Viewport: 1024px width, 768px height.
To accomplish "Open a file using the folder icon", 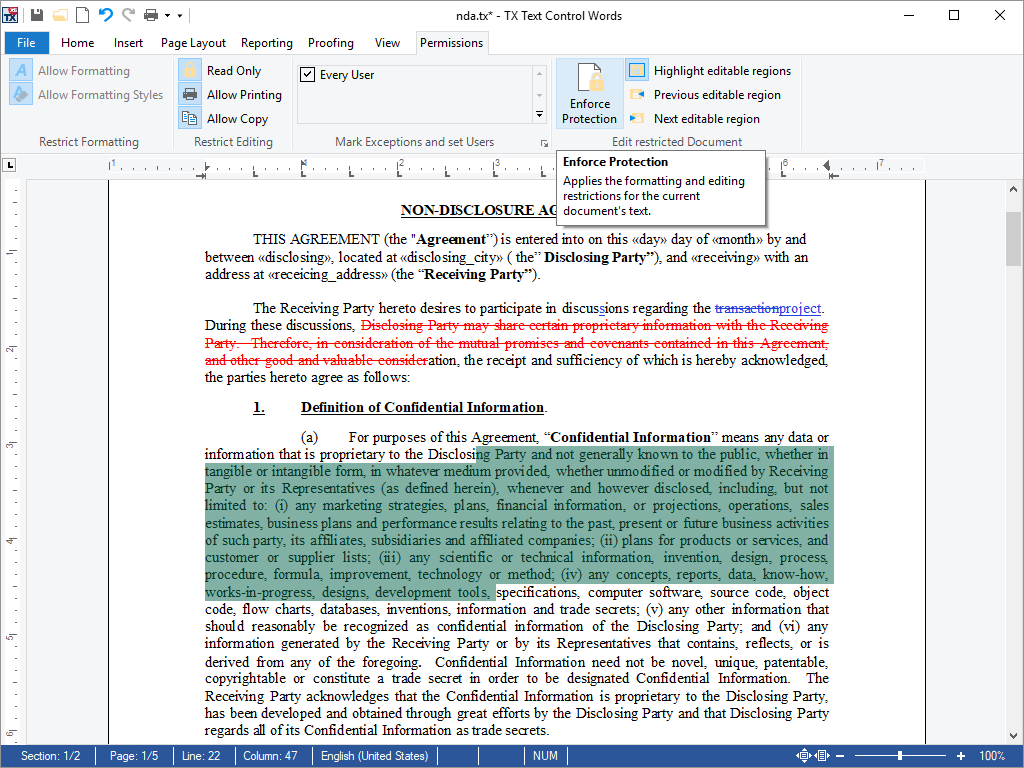I will click(x=60, y=15).
